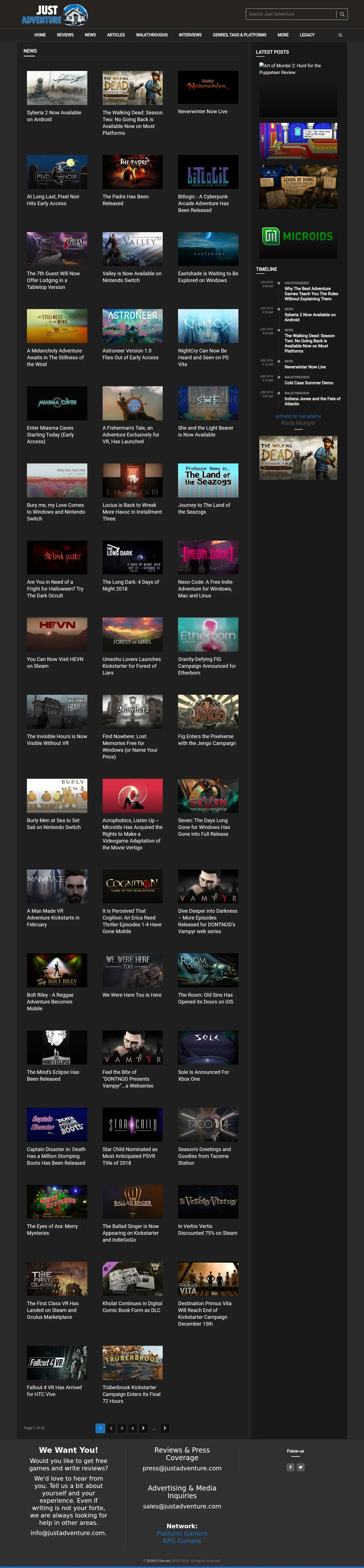
Task: Open the Fallout 4 VR thumbnail
Action: tap(57, 1363)
